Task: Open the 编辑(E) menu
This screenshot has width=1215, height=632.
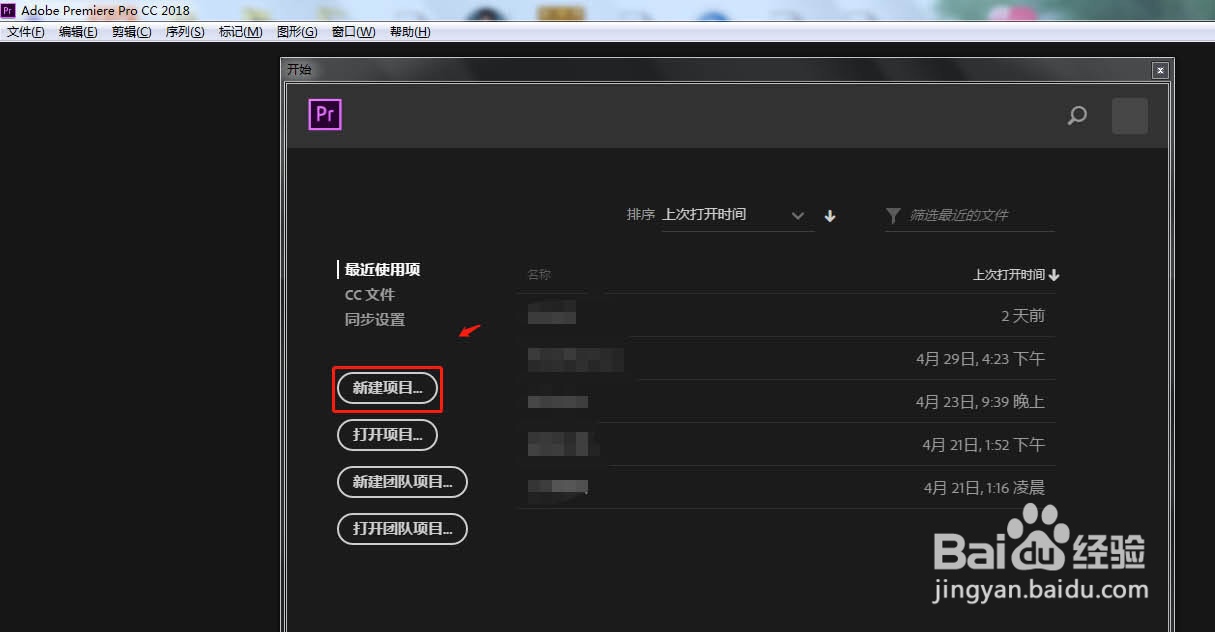Action: [78, 32]
